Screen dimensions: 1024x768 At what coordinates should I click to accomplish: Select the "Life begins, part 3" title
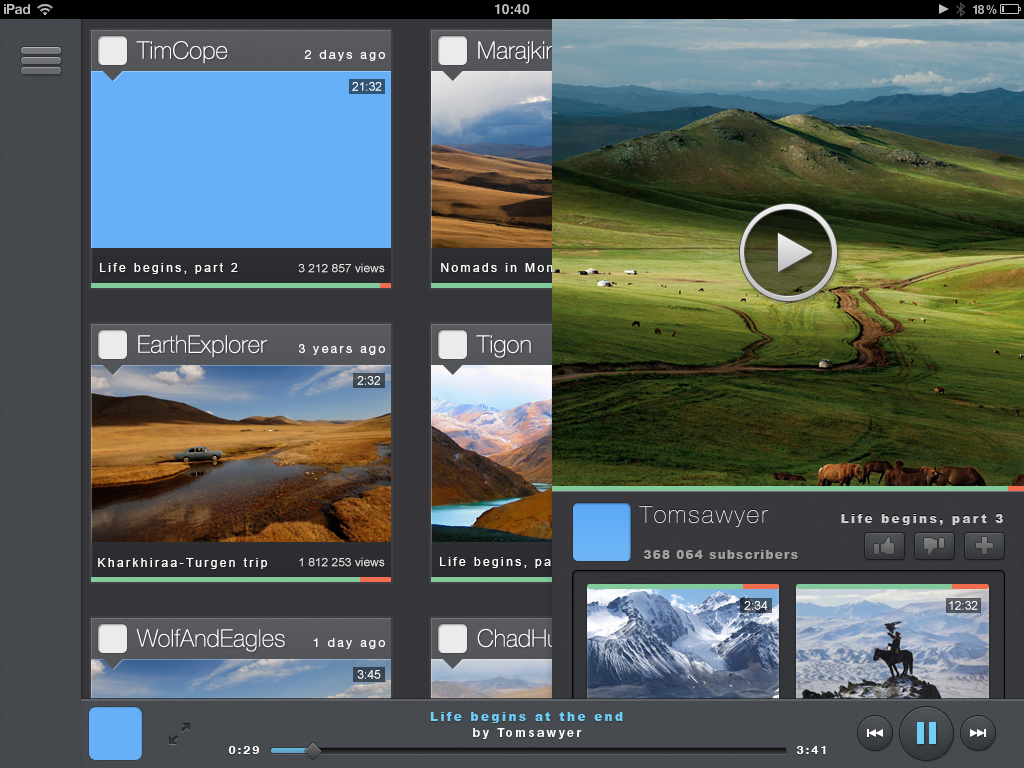[922, 519]
